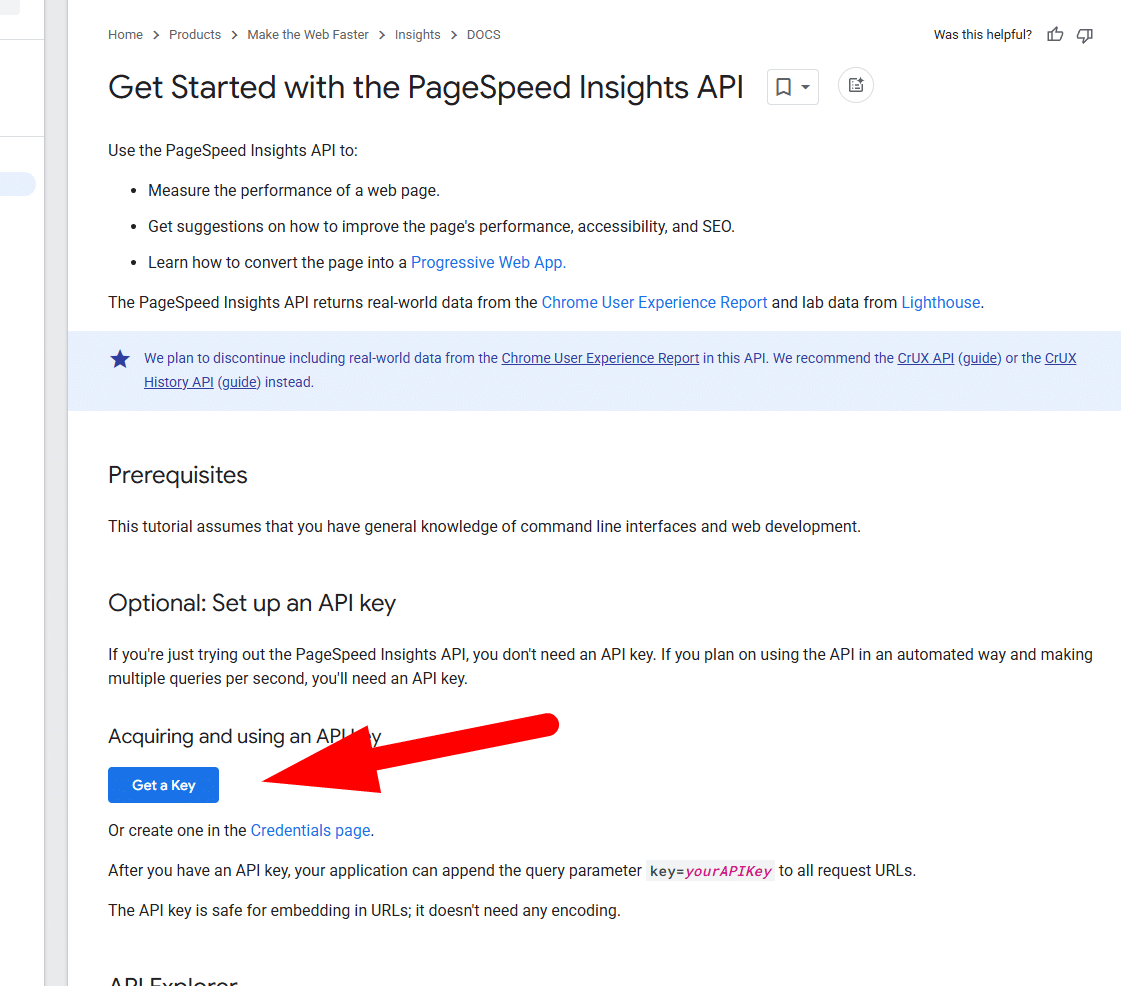Open the Insights breadcrumb
Screen dimensions: 1121x986
coord(417,35)
